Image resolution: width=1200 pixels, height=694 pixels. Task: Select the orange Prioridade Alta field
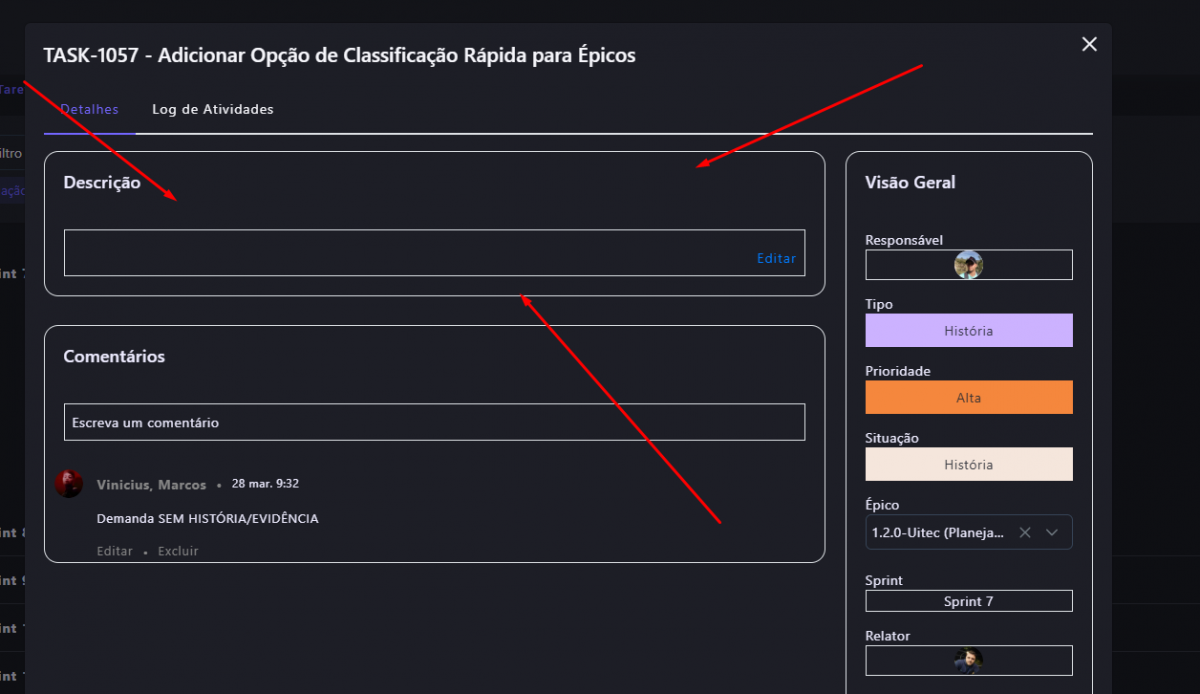968,397
